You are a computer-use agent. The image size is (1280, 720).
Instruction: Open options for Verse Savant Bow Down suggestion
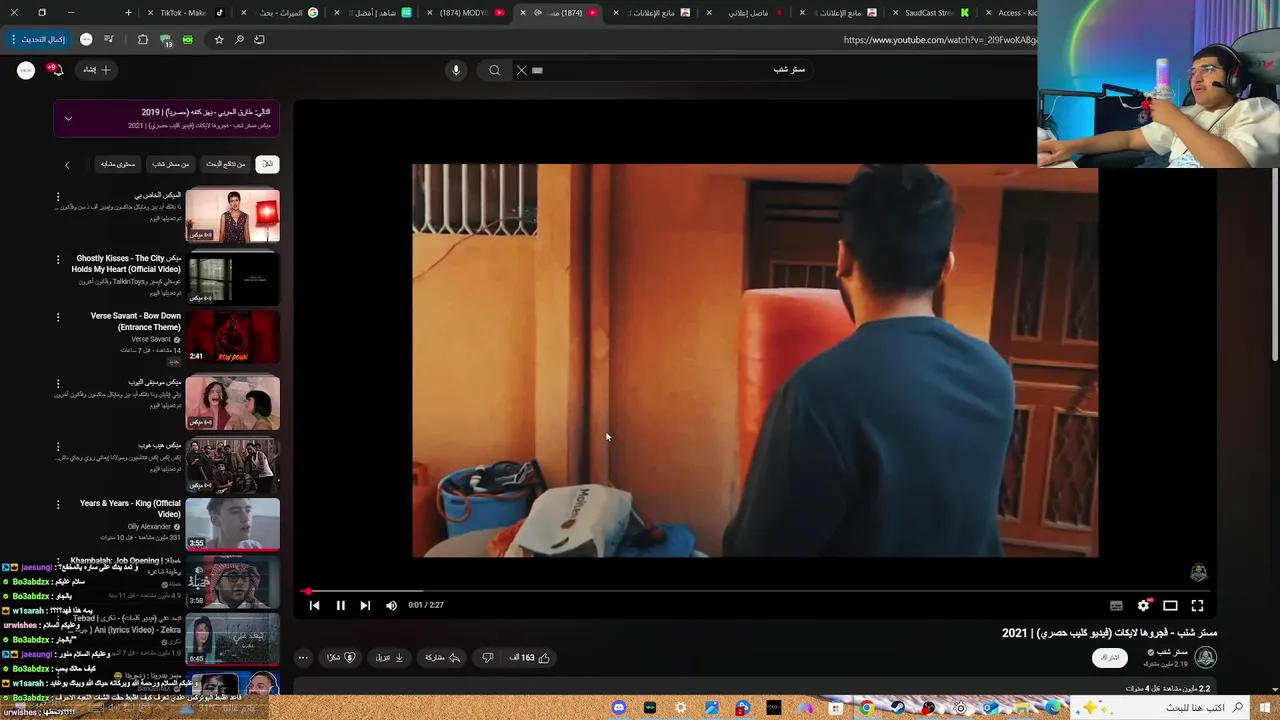(58, 317)
